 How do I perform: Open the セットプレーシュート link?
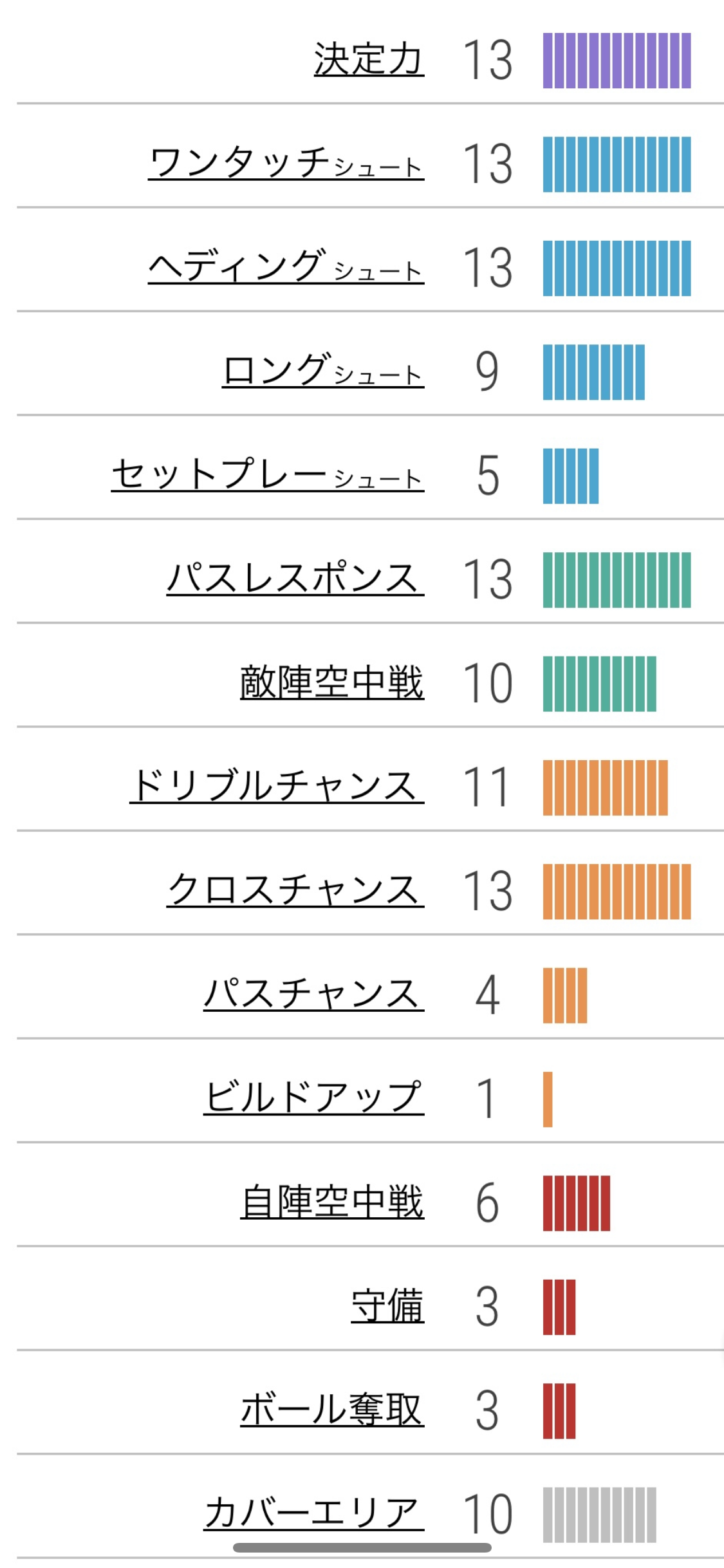pos(267,475)
